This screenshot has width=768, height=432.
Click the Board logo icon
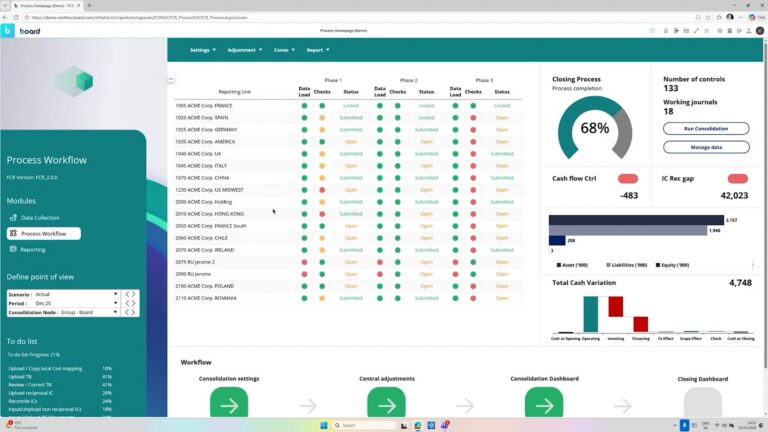point(7,30)
